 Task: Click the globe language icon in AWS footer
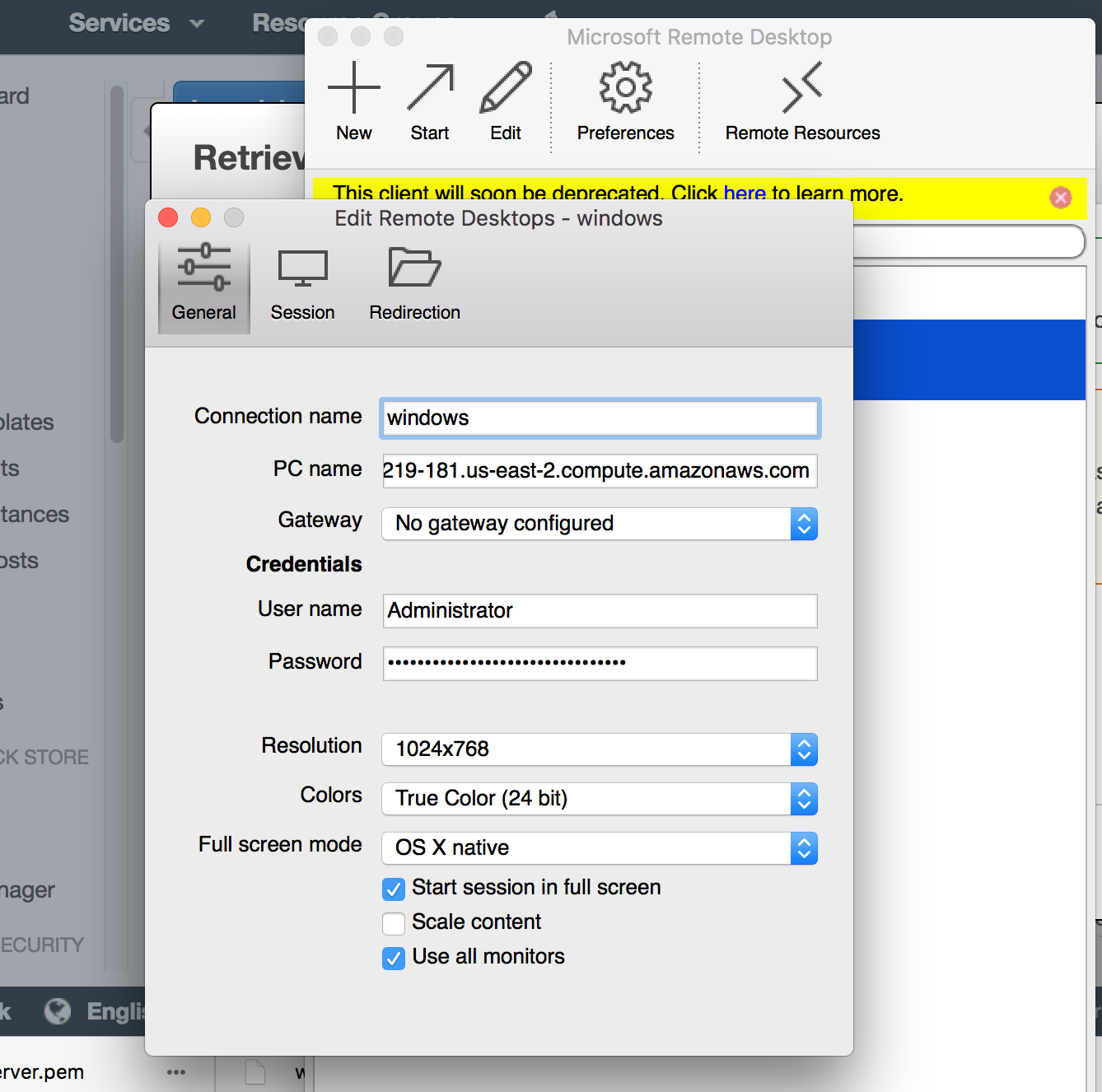pos(58,1010)
